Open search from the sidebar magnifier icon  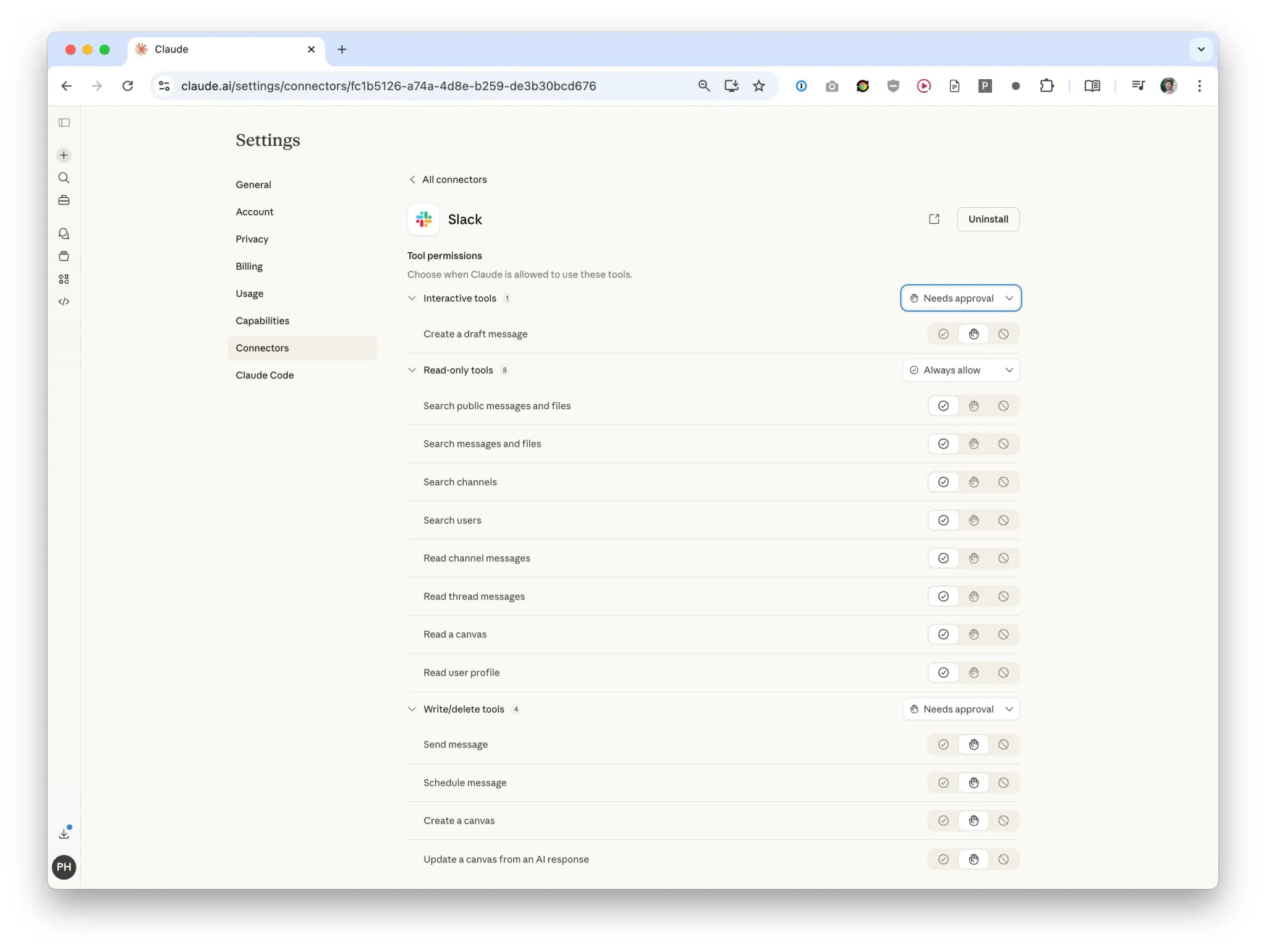[64, 177]
